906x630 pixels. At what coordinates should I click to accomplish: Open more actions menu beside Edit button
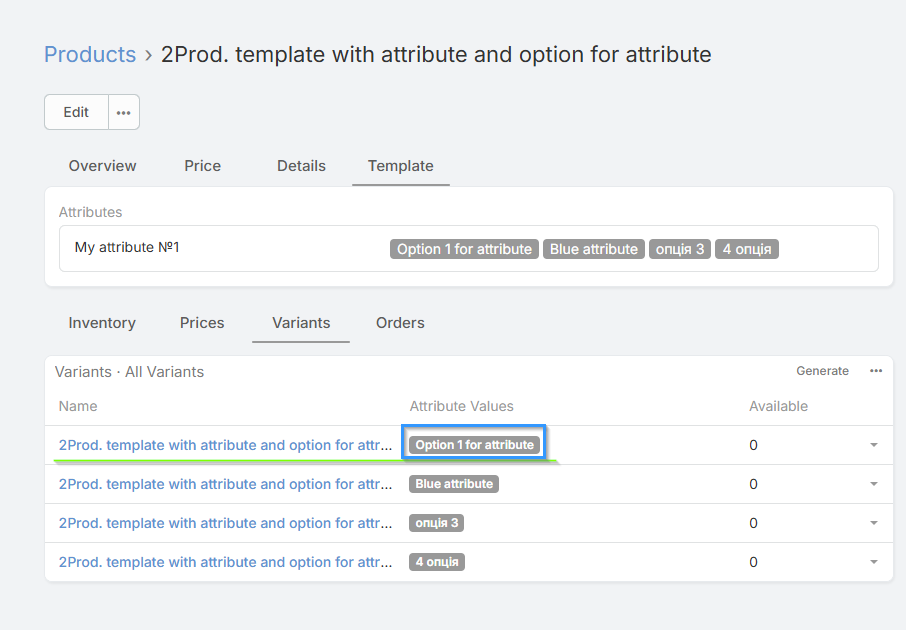(123, 112)
